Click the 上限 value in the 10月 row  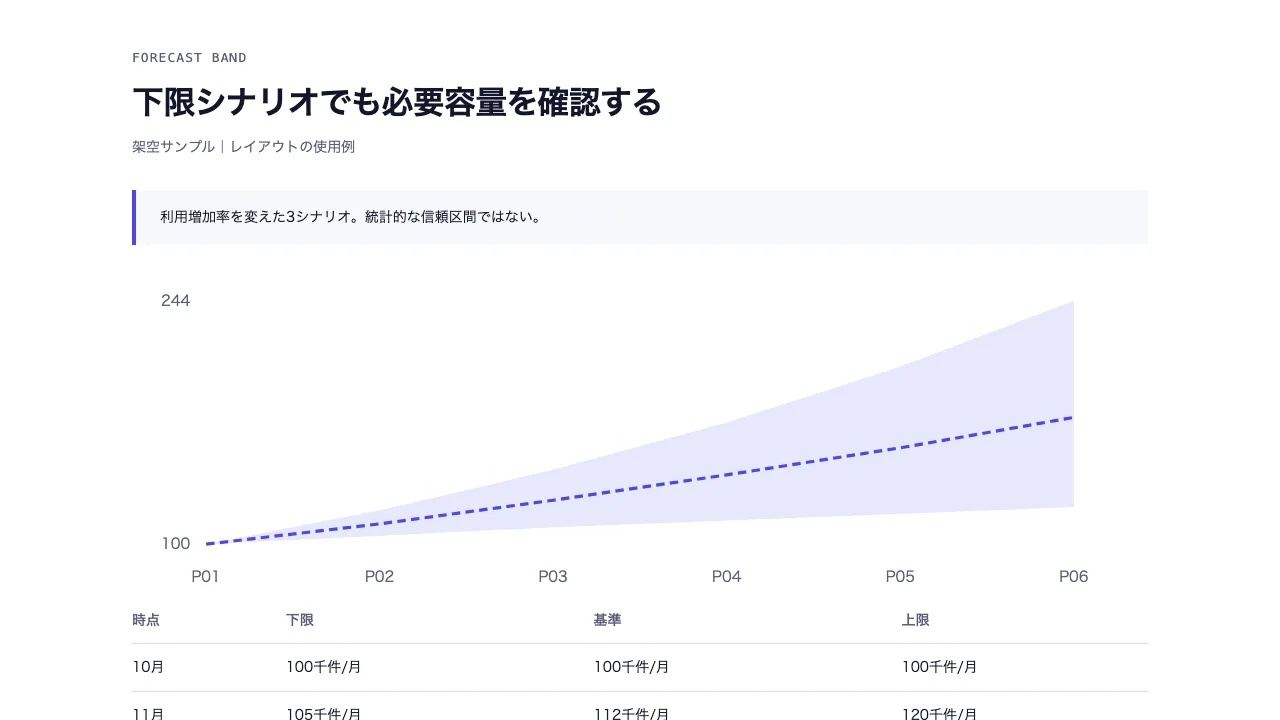(x=939, y=667)
